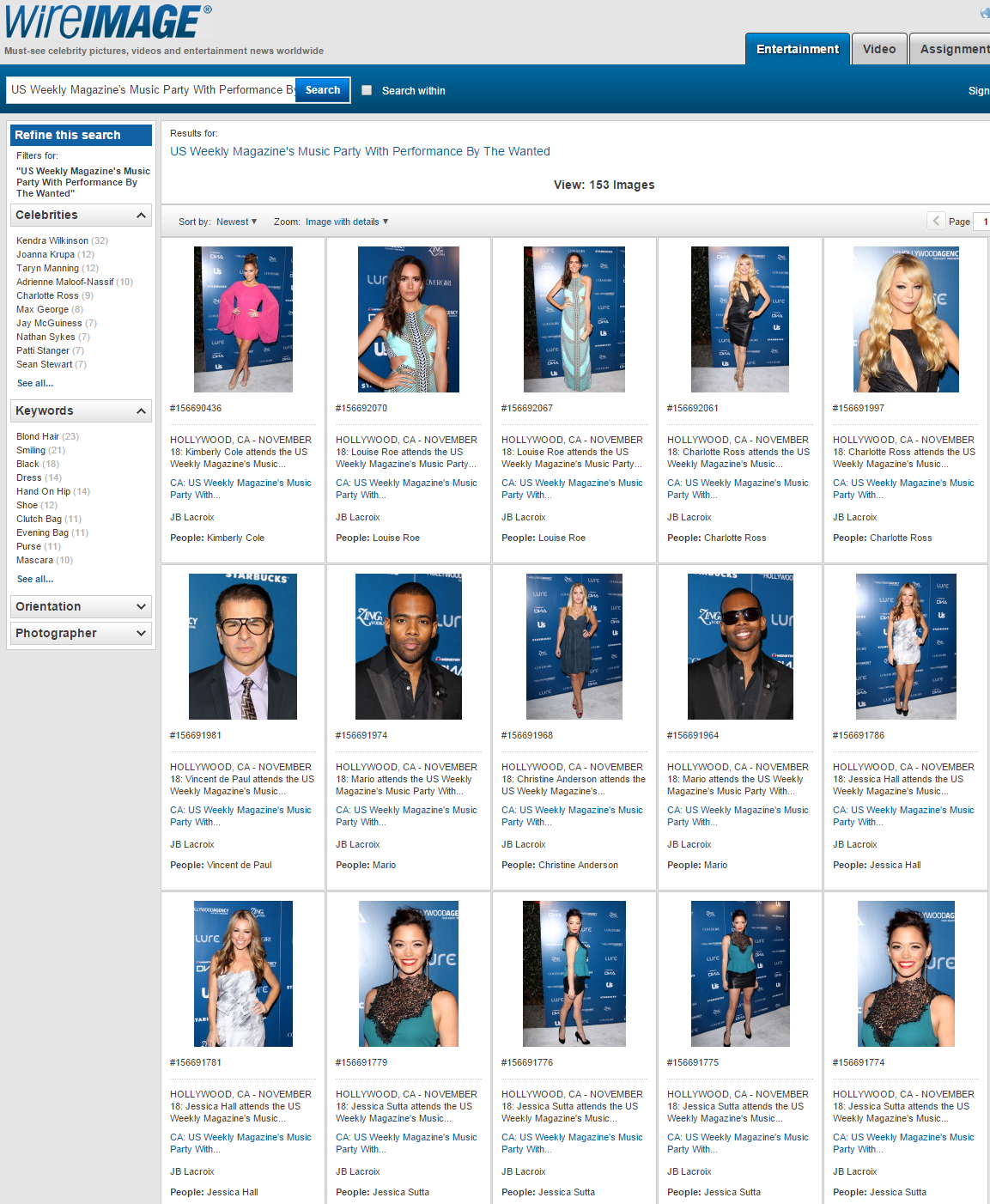Image resolution: width=990 pixels, height=1204 pixels.
Task: Open Zoom Image with details dropdown
Action: (x=346, y=222)
